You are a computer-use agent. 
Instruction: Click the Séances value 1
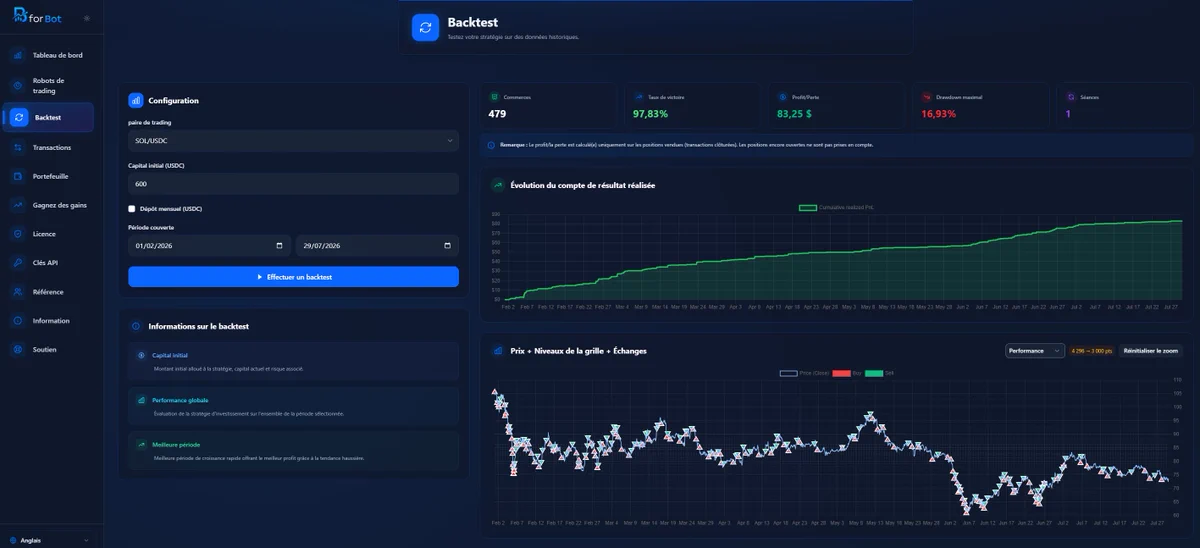pos(1068,114)
